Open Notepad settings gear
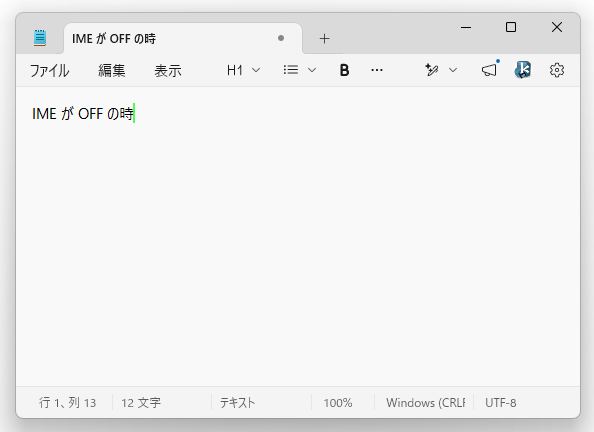 (x=557, y=70)
